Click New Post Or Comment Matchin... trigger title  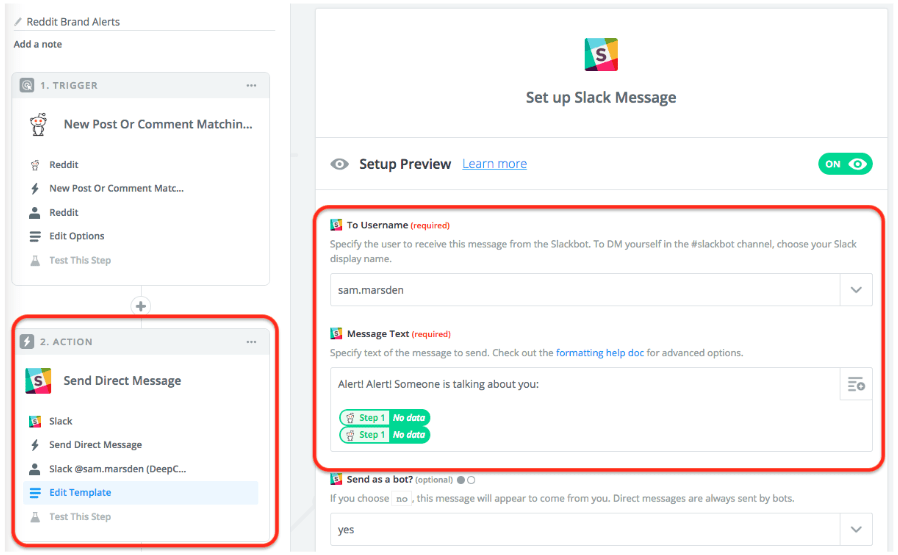point(158,124)
